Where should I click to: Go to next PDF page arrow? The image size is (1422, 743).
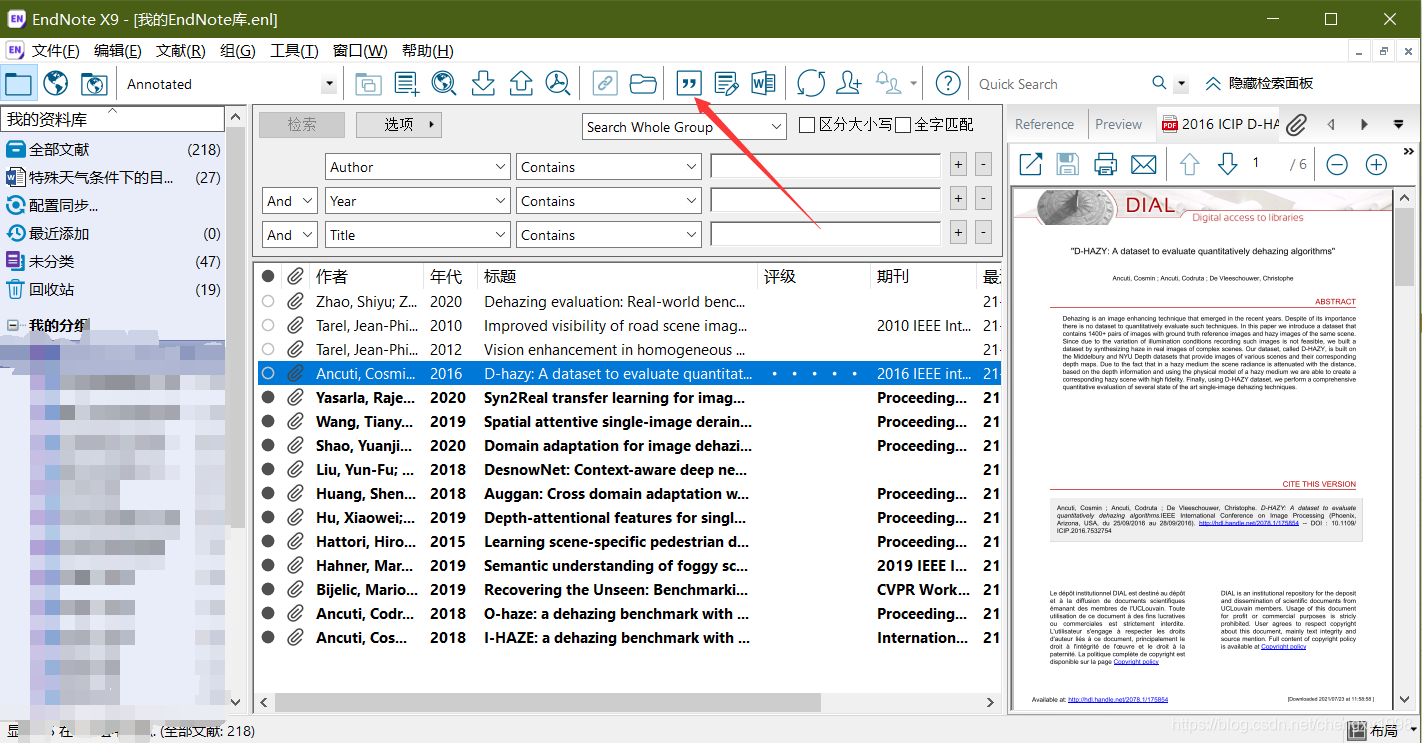[1228, 164]
